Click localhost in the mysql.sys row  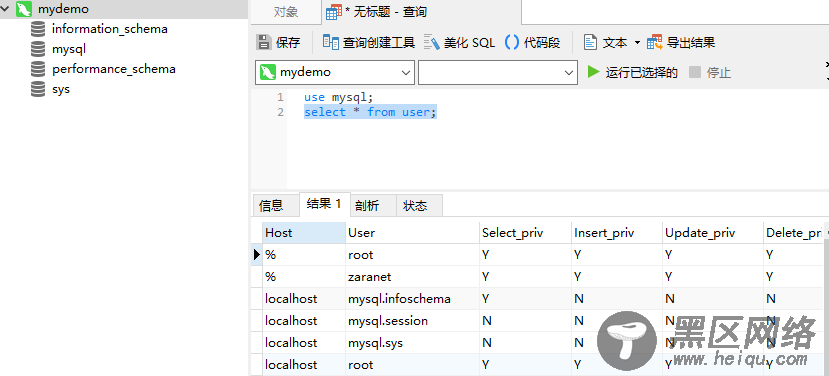pos(304,343)
